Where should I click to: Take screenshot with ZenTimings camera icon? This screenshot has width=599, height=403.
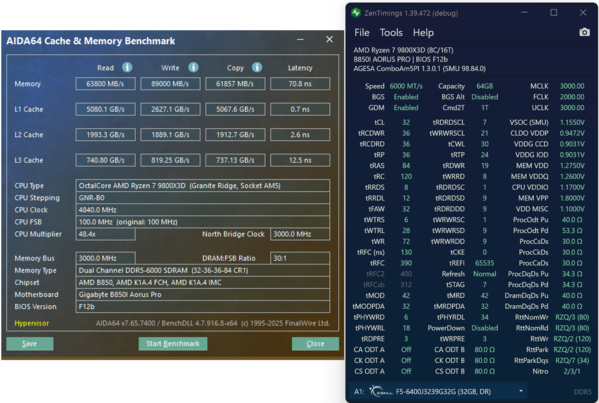[x=584, y=32]
